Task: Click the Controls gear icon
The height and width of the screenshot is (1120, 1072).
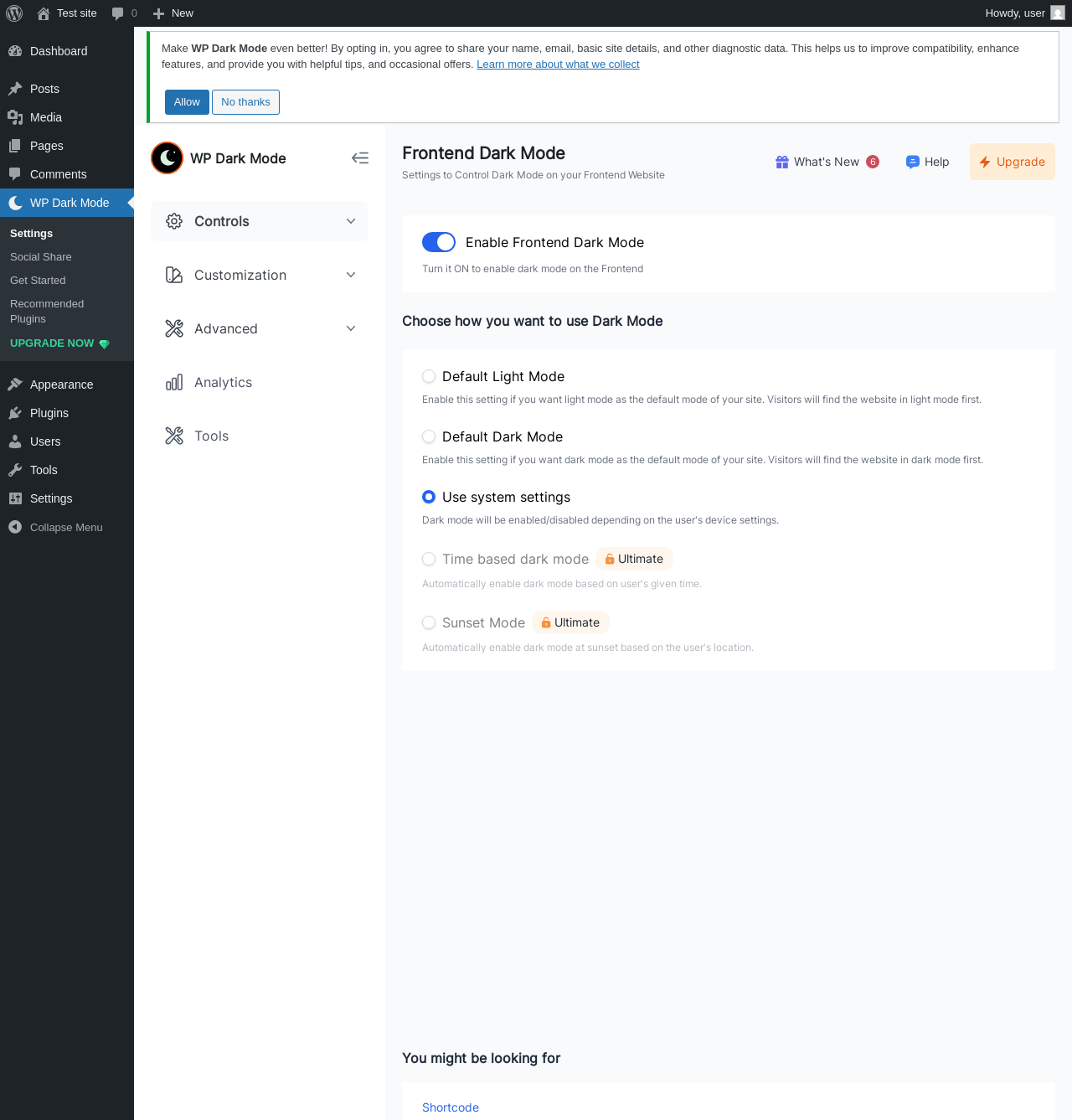Action: tap(174, 221)
